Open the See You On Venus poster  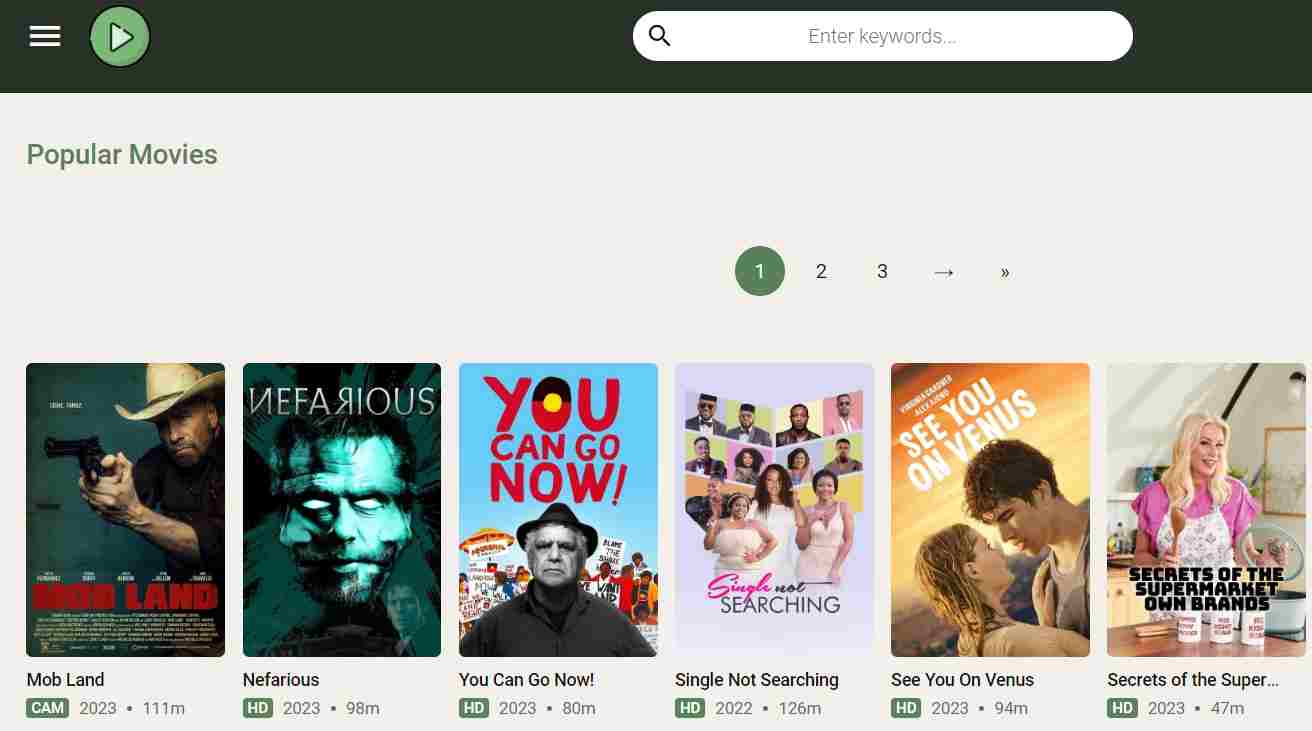point(990,510)
